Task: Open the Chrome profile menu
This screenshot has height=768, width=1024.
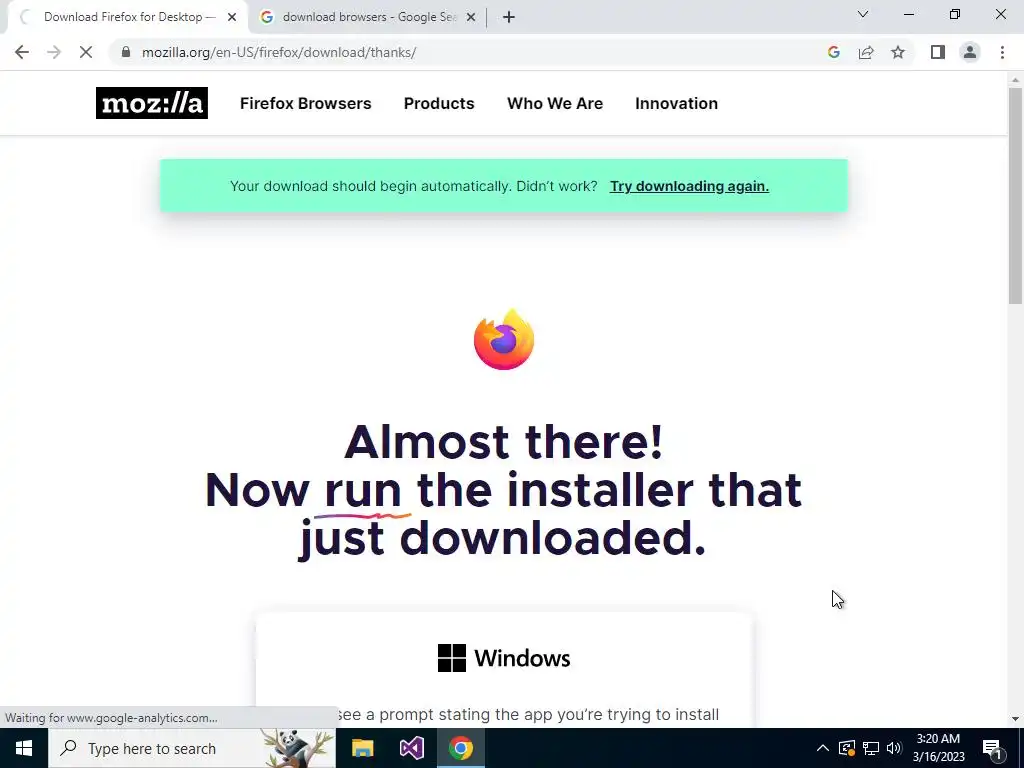Action: click(x=970, y=52)
